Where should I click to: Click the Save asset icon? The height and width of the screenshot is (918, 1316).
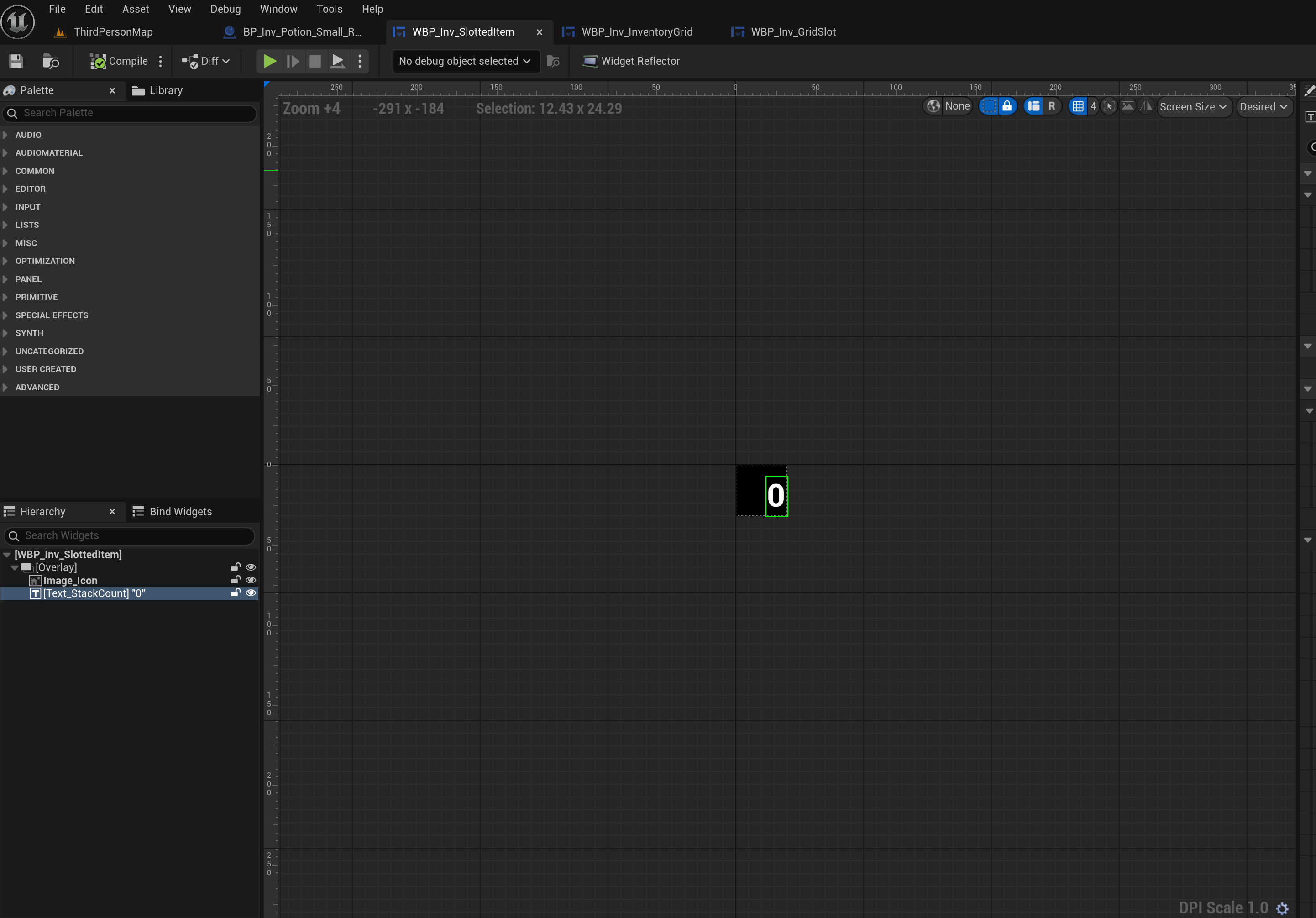point(16,61)
